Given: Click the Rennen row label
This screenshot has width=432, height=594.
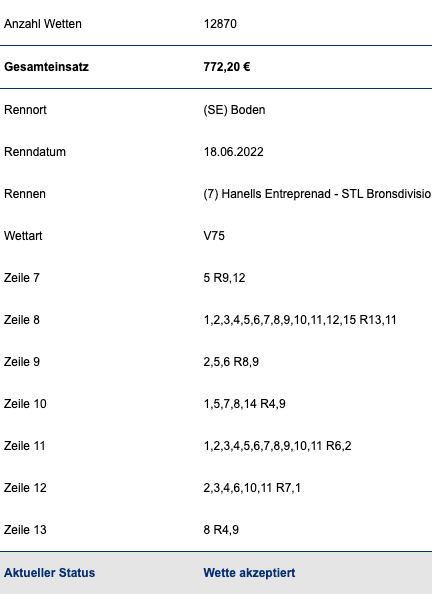Looking at the screenshot, I should (25, 194).
